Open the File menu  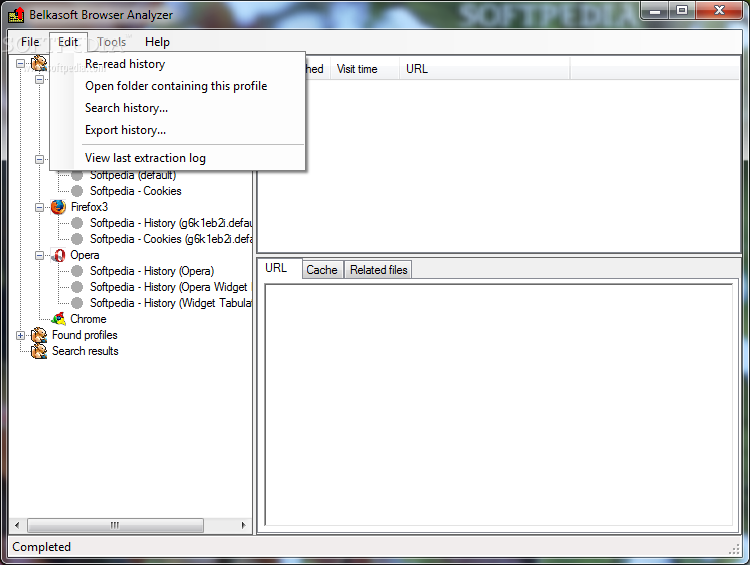pyautogui.click(x=30, y=42)
